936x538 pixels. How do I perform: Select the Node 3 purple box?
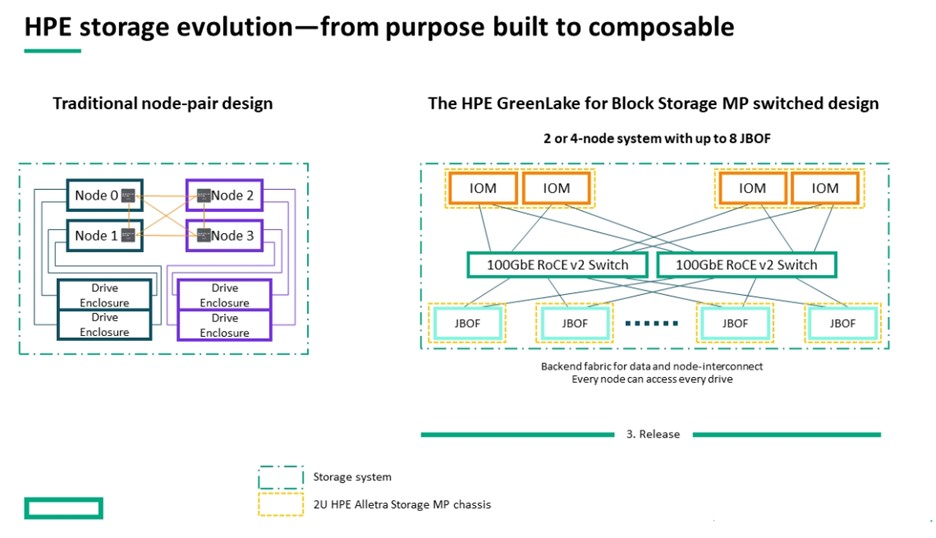click(x=224, y=235)
